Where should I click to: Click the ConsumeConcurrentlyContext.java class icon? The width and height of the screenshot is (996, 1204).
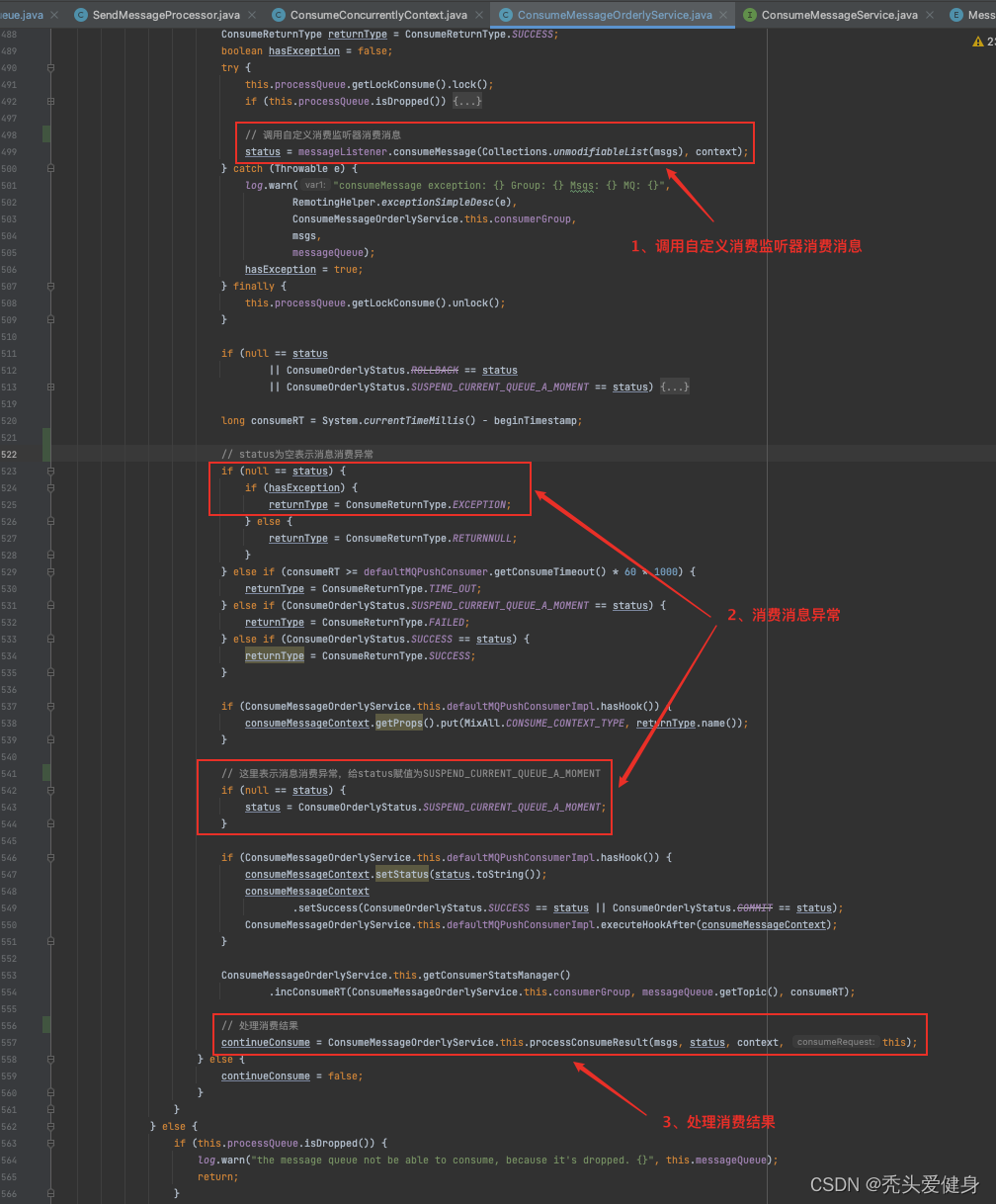279,15
